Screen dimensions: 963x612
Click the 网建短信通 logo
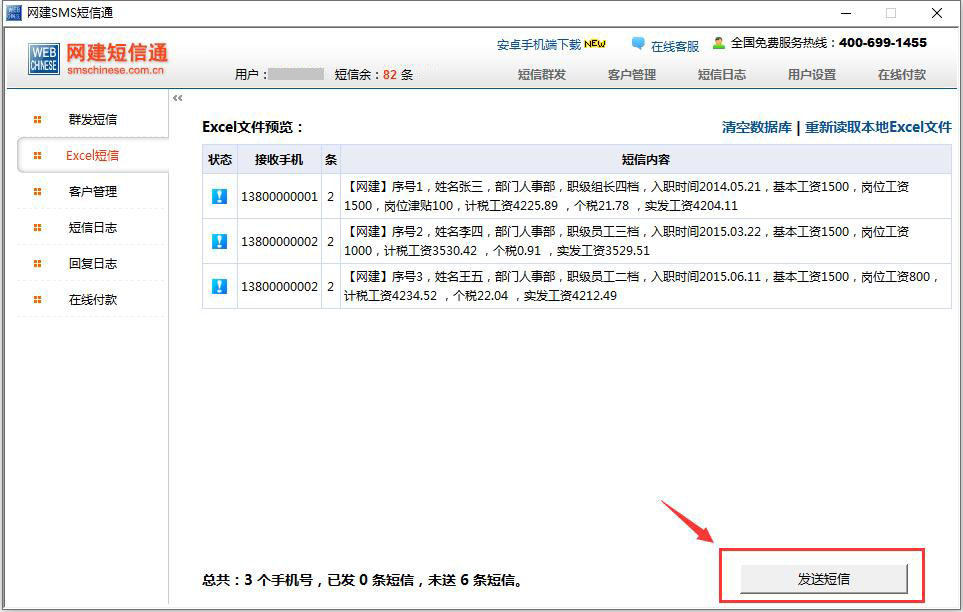[98, 58]
